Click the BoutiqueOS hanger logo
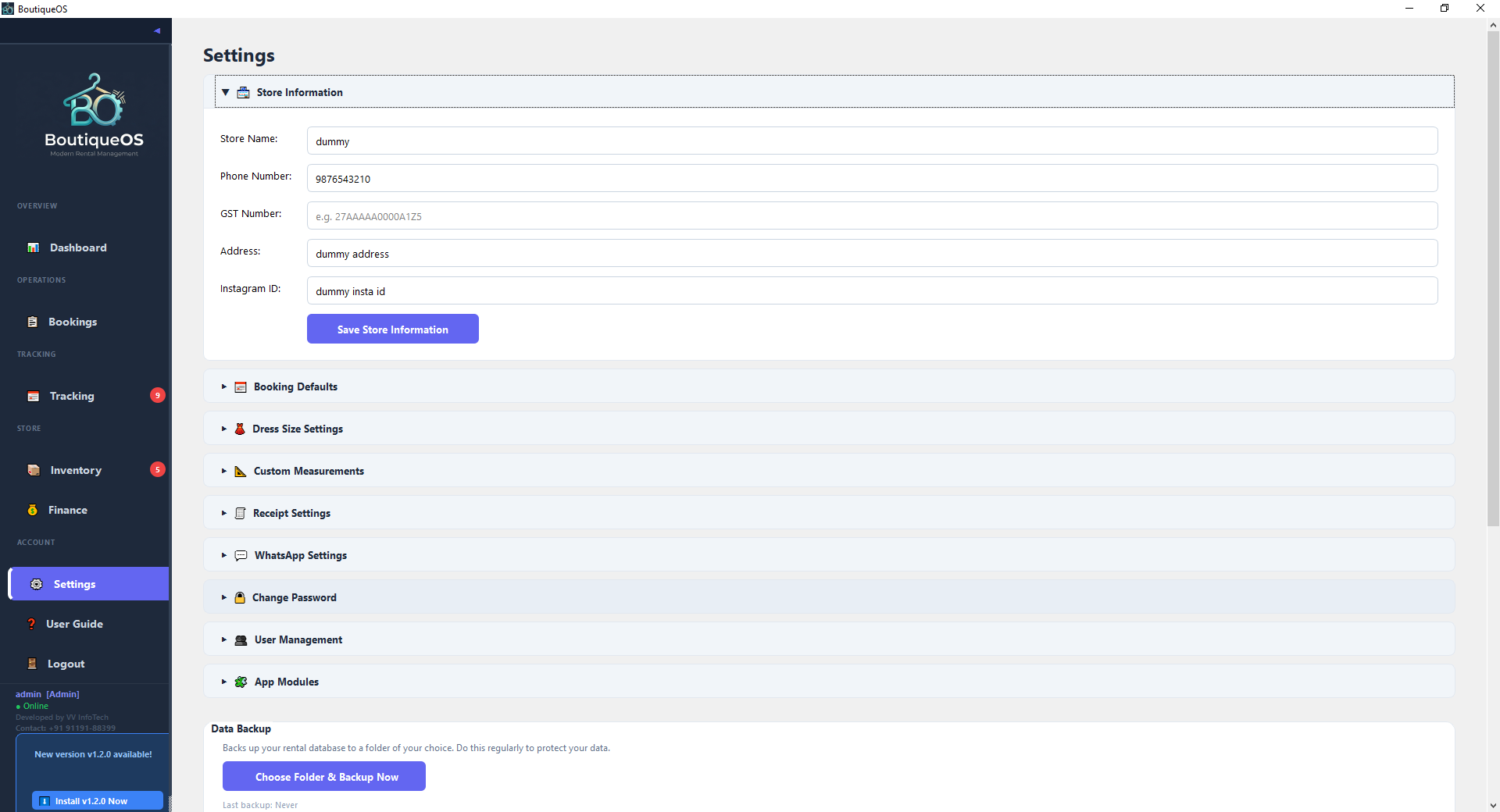This screenshot has height=812, width=1500. click(94, 100)
